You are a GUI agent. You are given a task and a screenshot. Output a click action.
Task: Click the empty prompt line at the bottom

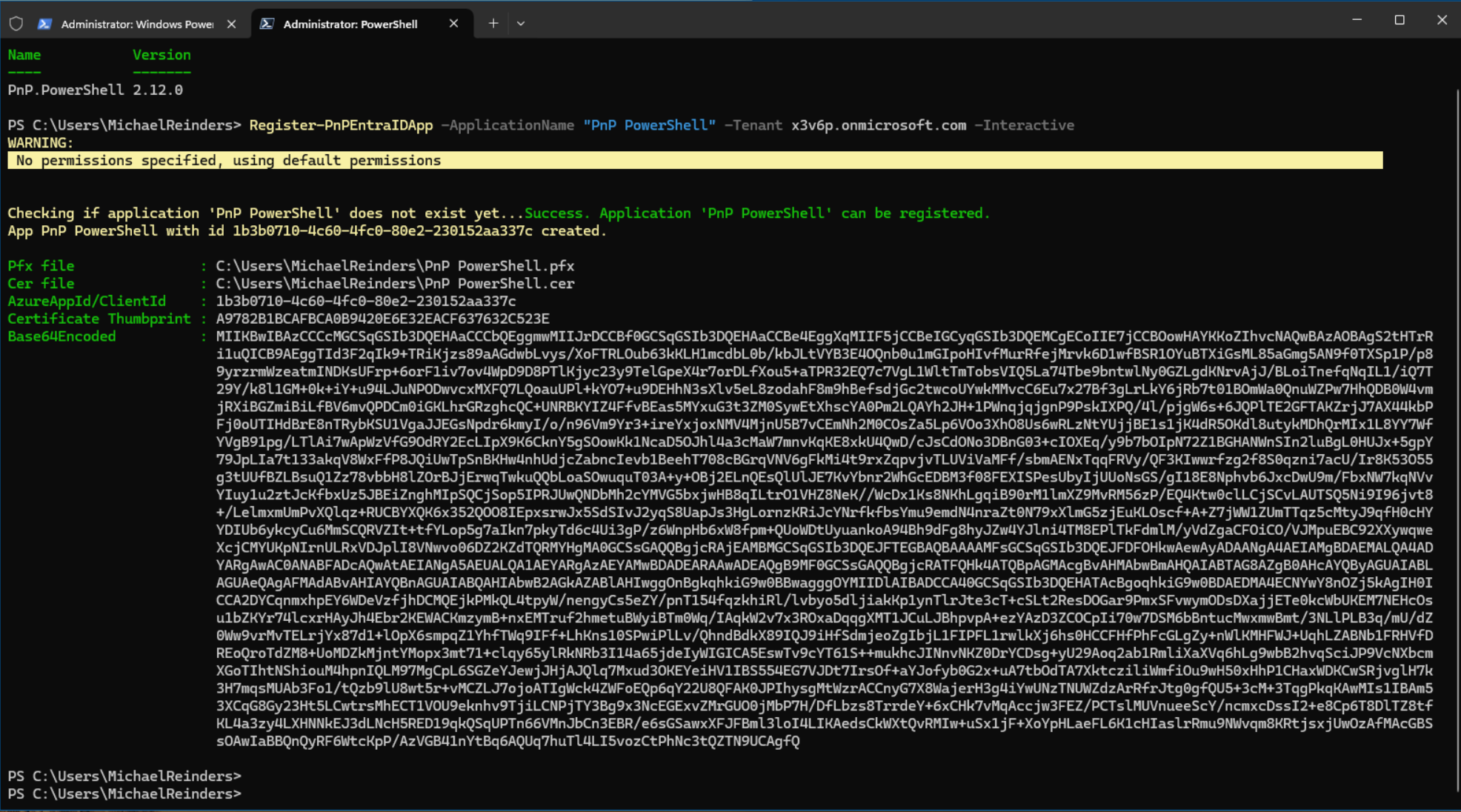pos(124,793)
